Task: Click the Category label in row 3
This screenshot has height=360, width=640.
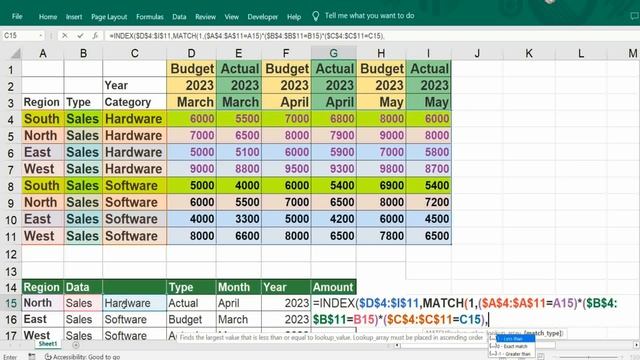Action: coord(134,102)
